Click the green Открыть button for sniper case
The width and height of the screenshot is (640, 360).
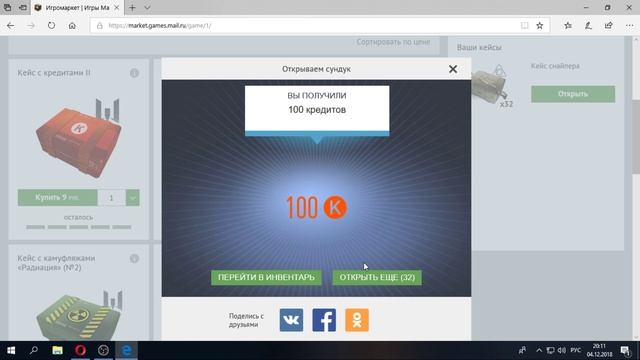[x=573, y=94]
